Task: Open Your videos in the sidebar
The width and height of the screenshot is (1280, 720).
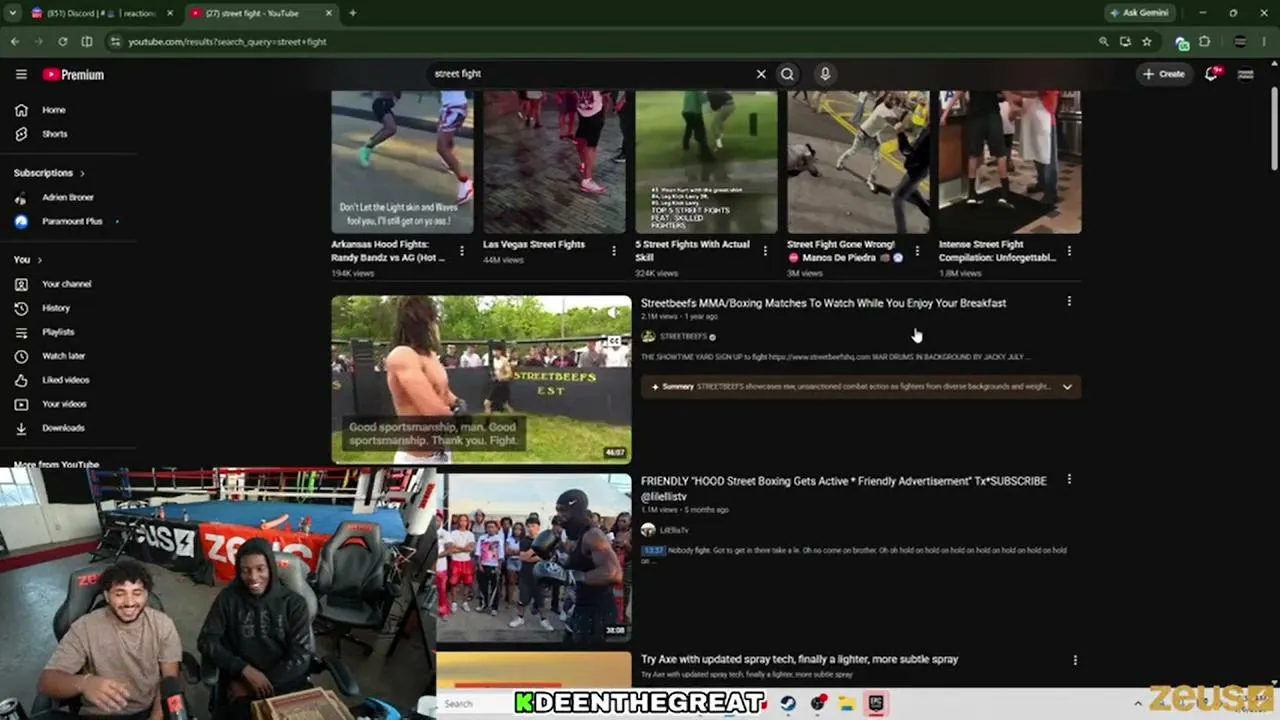Action: [x=64, y=404]
